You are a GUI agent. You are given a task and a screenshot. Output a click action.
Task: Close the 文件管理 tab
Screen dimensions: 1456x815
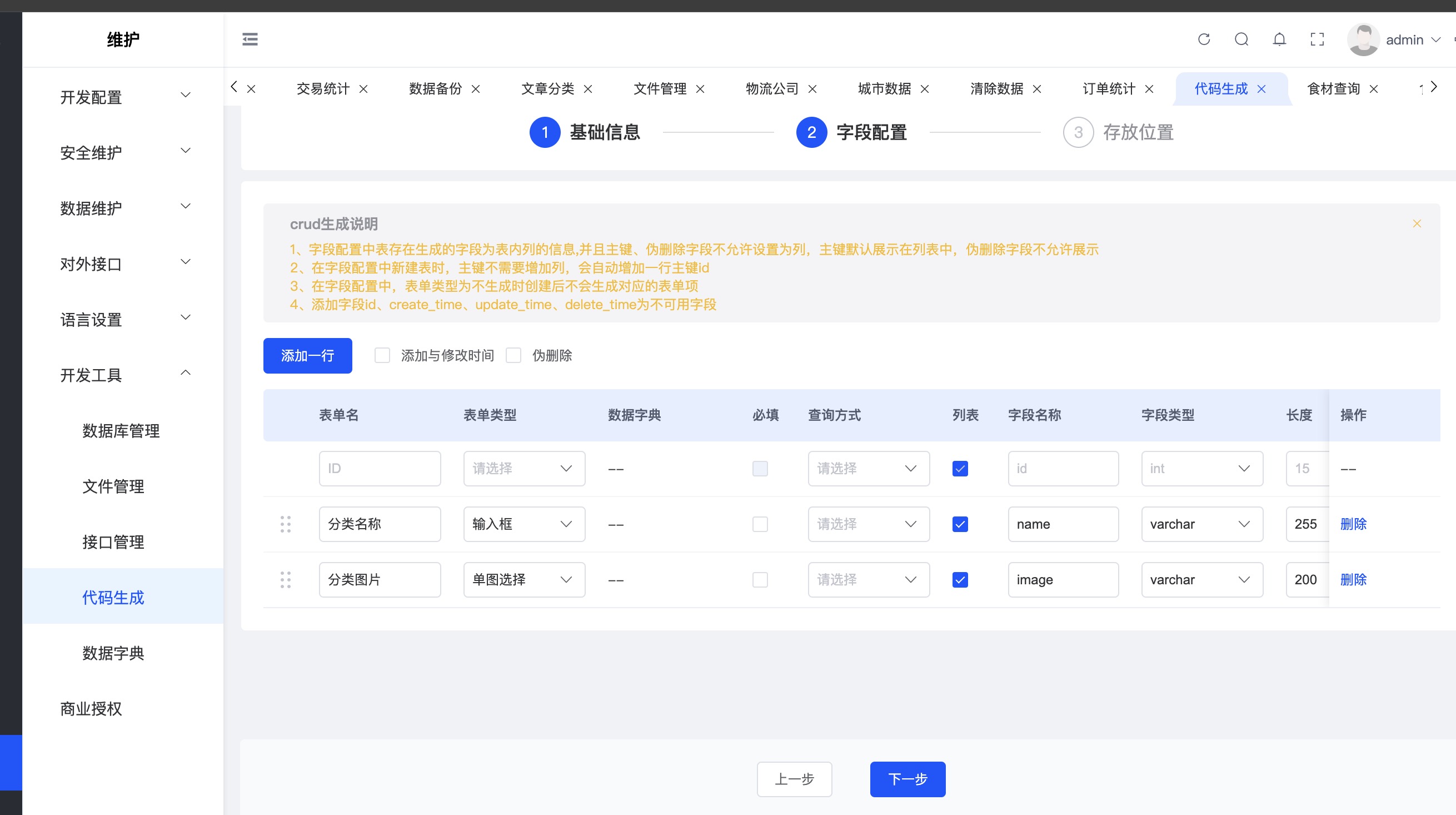coord(700,89)
